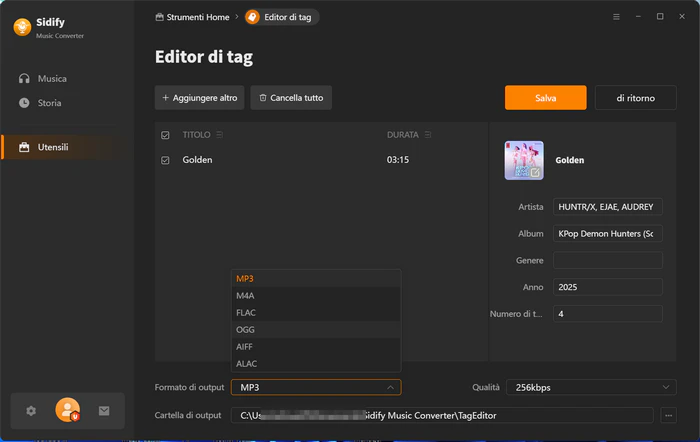Image resolution: width=700 pixels, height=442 pixels.
Task: Save tags with Salva button
Action: (546, 97)
